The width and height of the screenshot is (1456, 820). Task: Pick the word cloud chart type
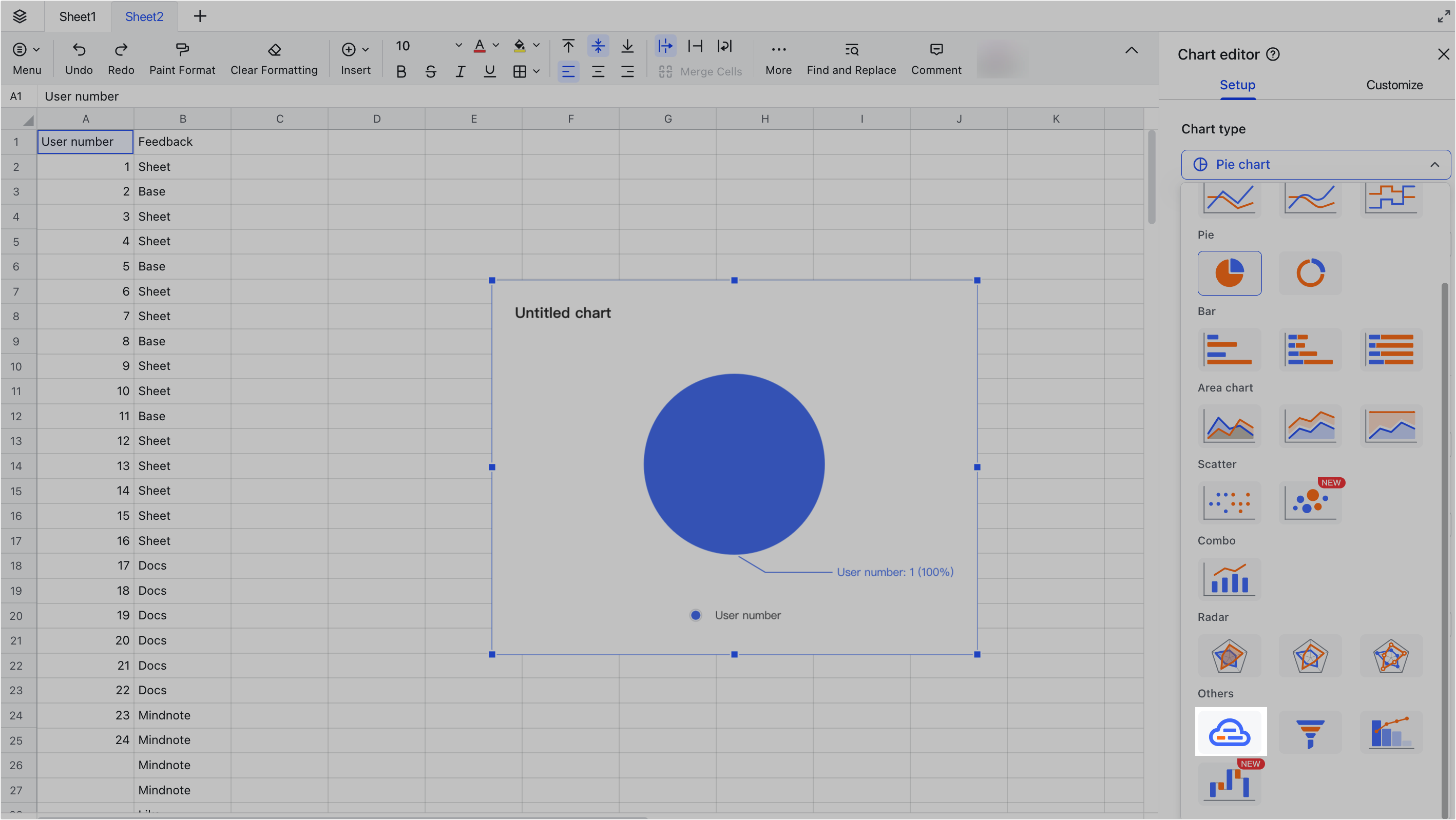(x=1230, y=732)
